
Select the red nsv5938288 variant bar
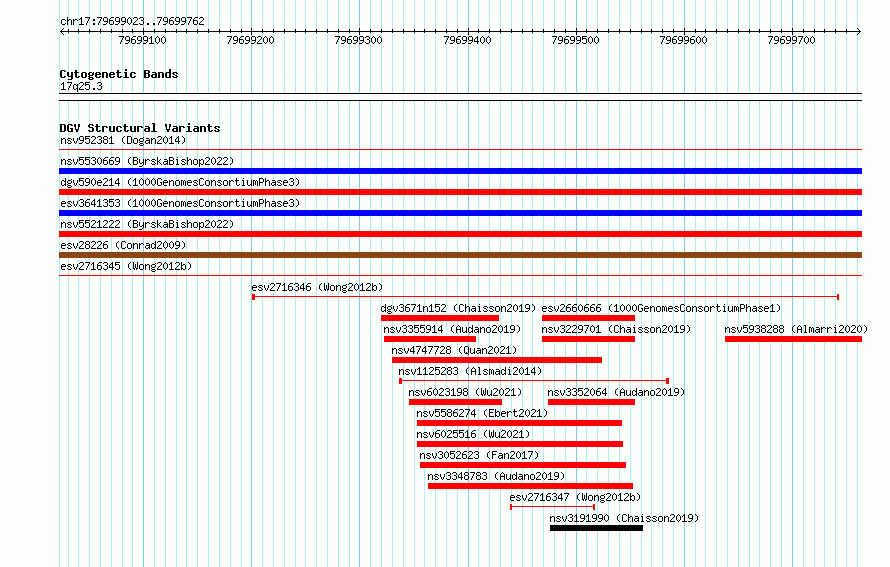coord(794,339)
